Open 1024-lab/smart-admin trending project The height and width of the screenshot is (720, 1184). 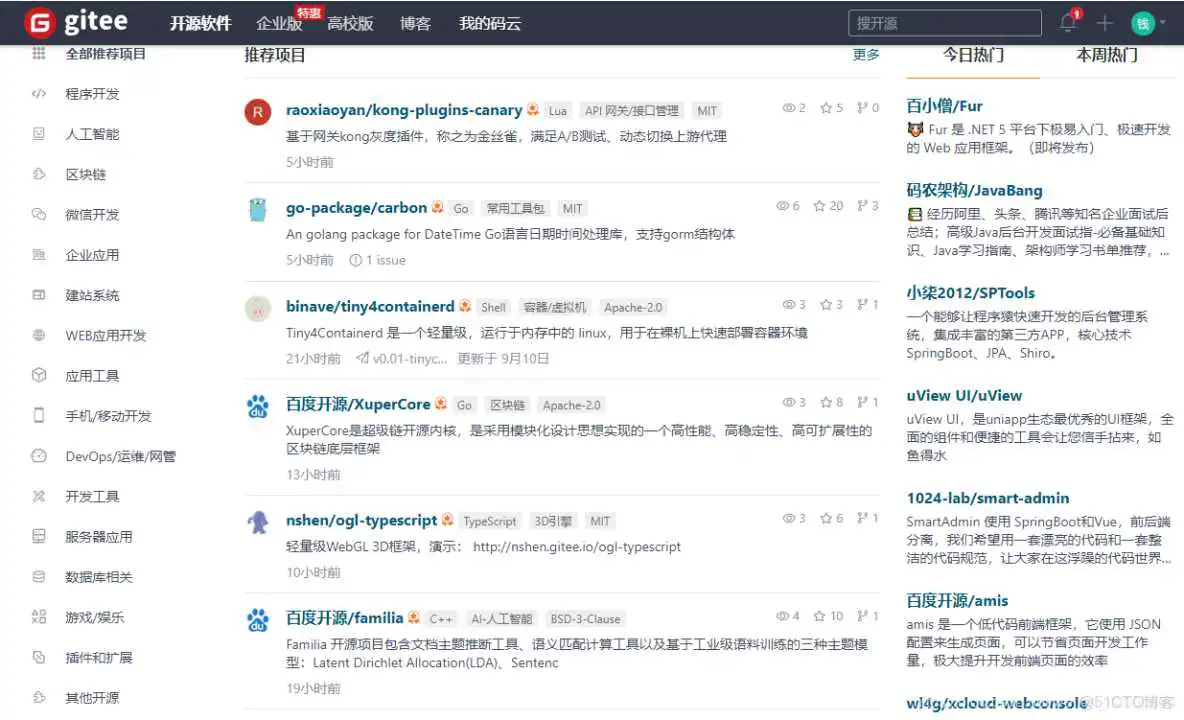pyautogui.click(x=988, y=498)
